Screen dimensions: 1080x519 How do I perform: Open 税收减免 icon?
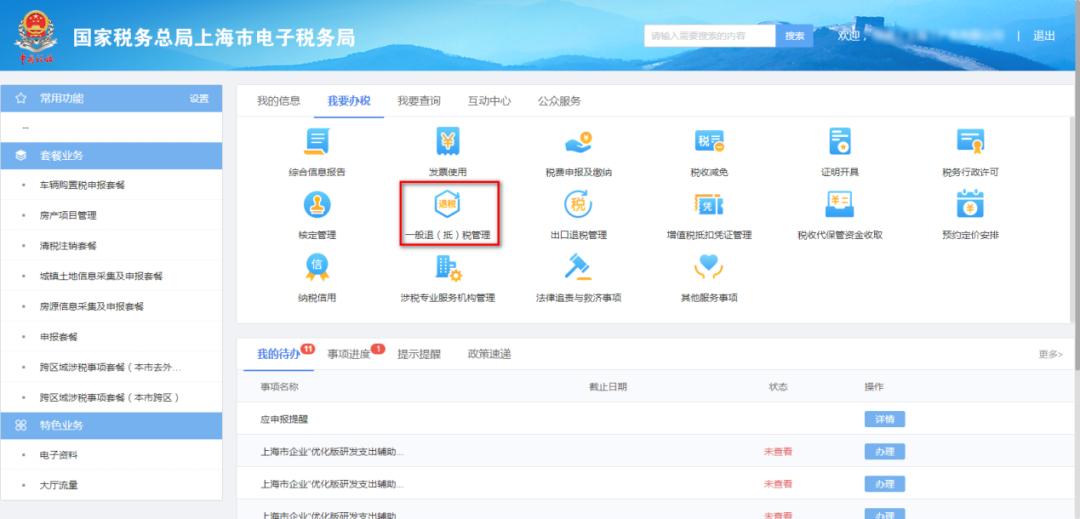point(708,143)
